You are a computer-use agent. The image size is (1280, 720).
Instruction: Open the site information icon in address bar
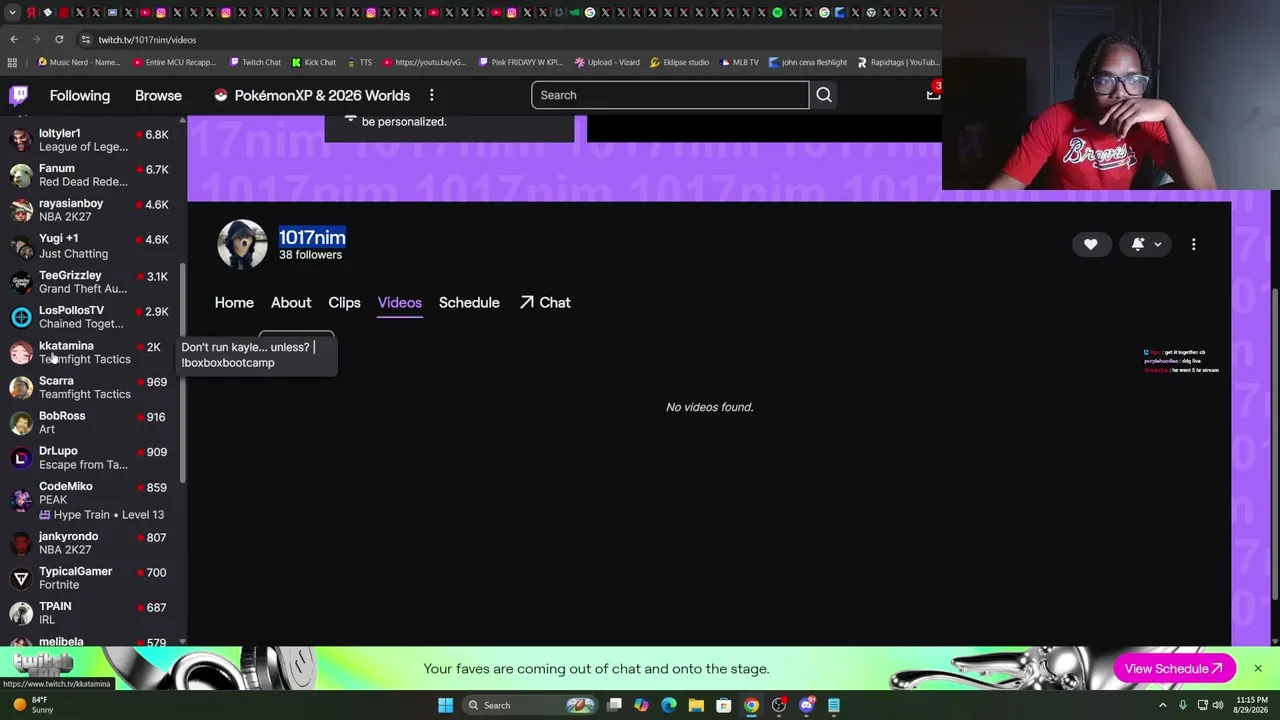[x=86, y=40]
